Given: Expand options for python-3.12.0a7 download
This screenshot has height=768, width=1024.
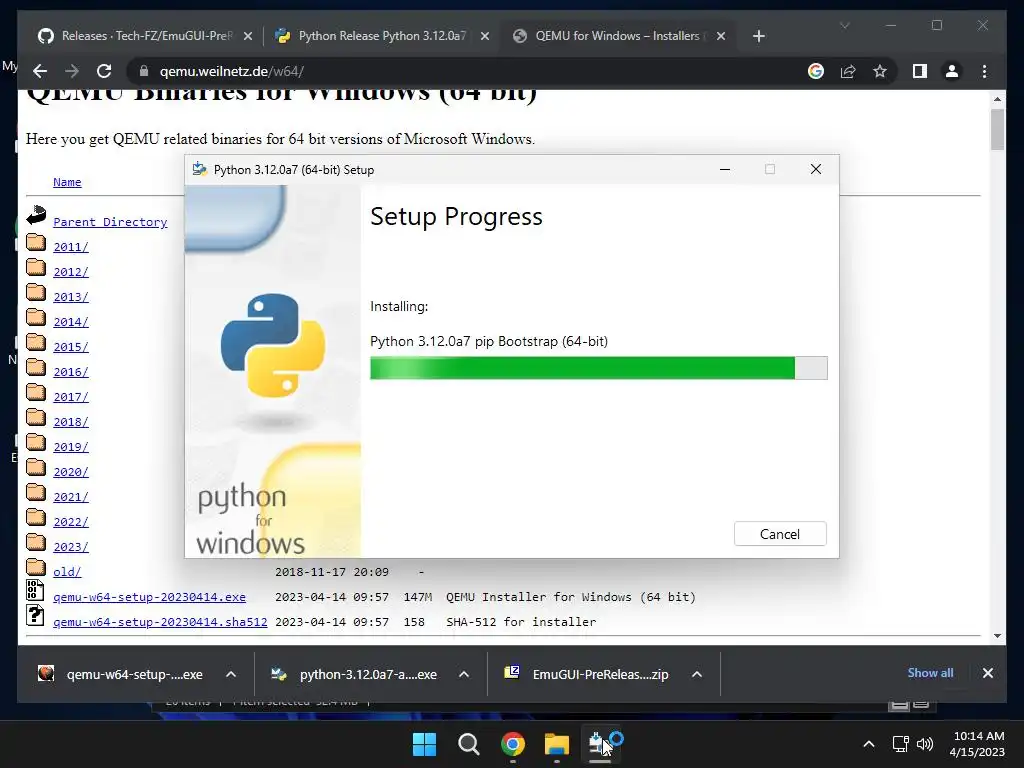Looking at the screenshot, I should [464, 674].
